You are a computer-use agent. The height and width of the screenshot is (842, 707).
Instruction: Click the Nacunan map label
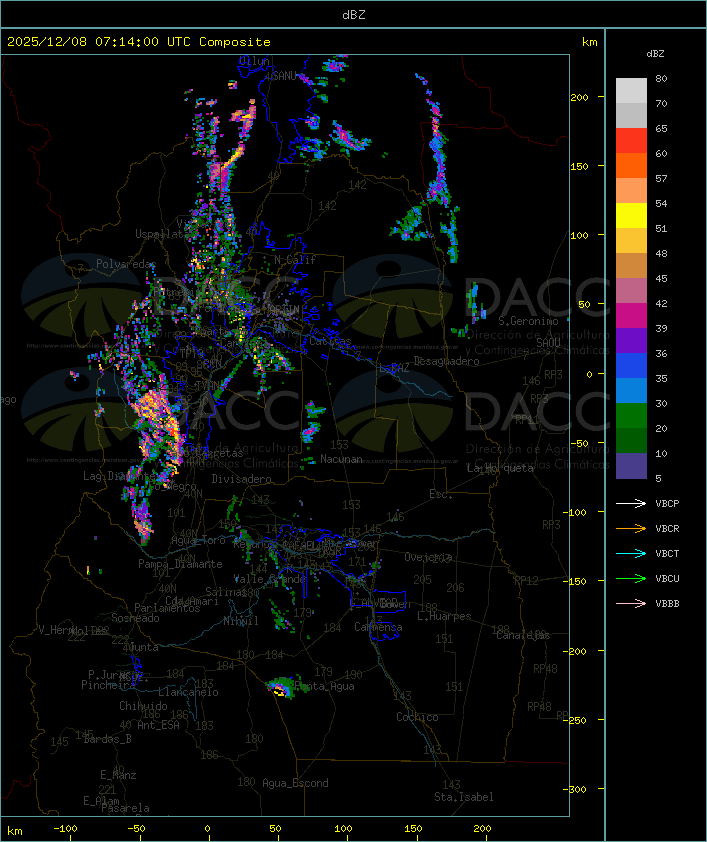pyautogui.click(x=341, y=459)
